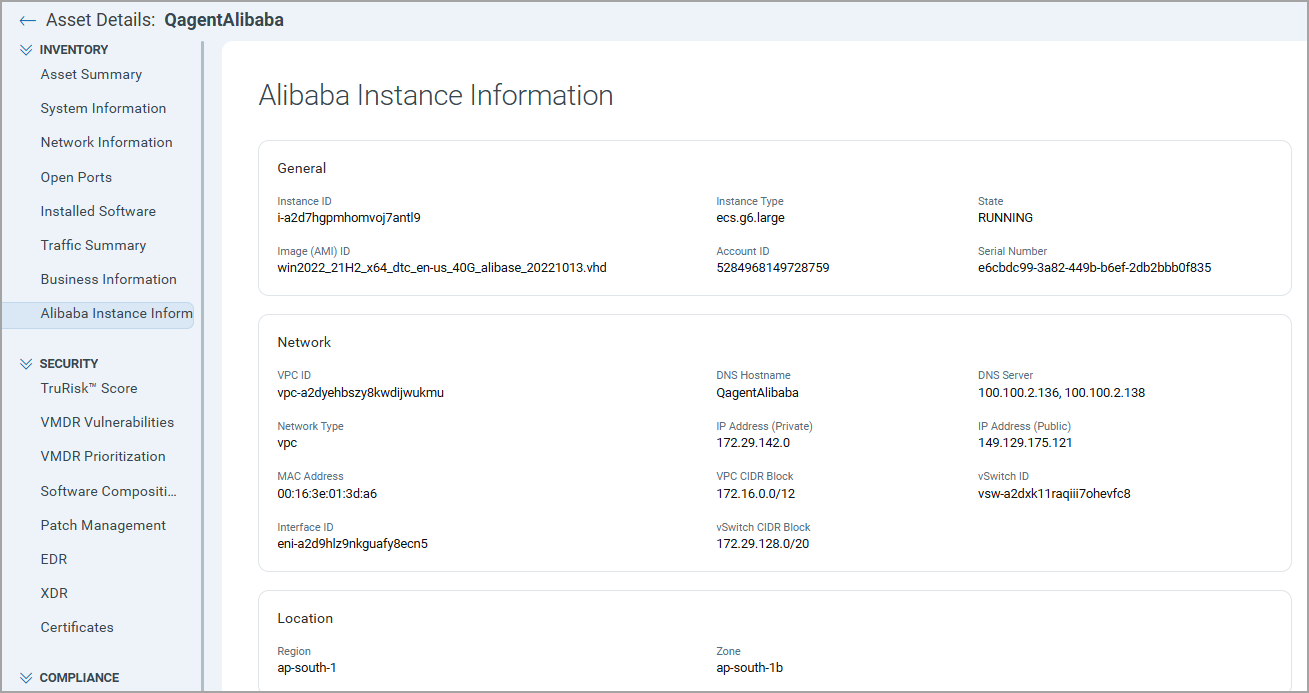Click zone value ap-south-1b

(749, 667)
